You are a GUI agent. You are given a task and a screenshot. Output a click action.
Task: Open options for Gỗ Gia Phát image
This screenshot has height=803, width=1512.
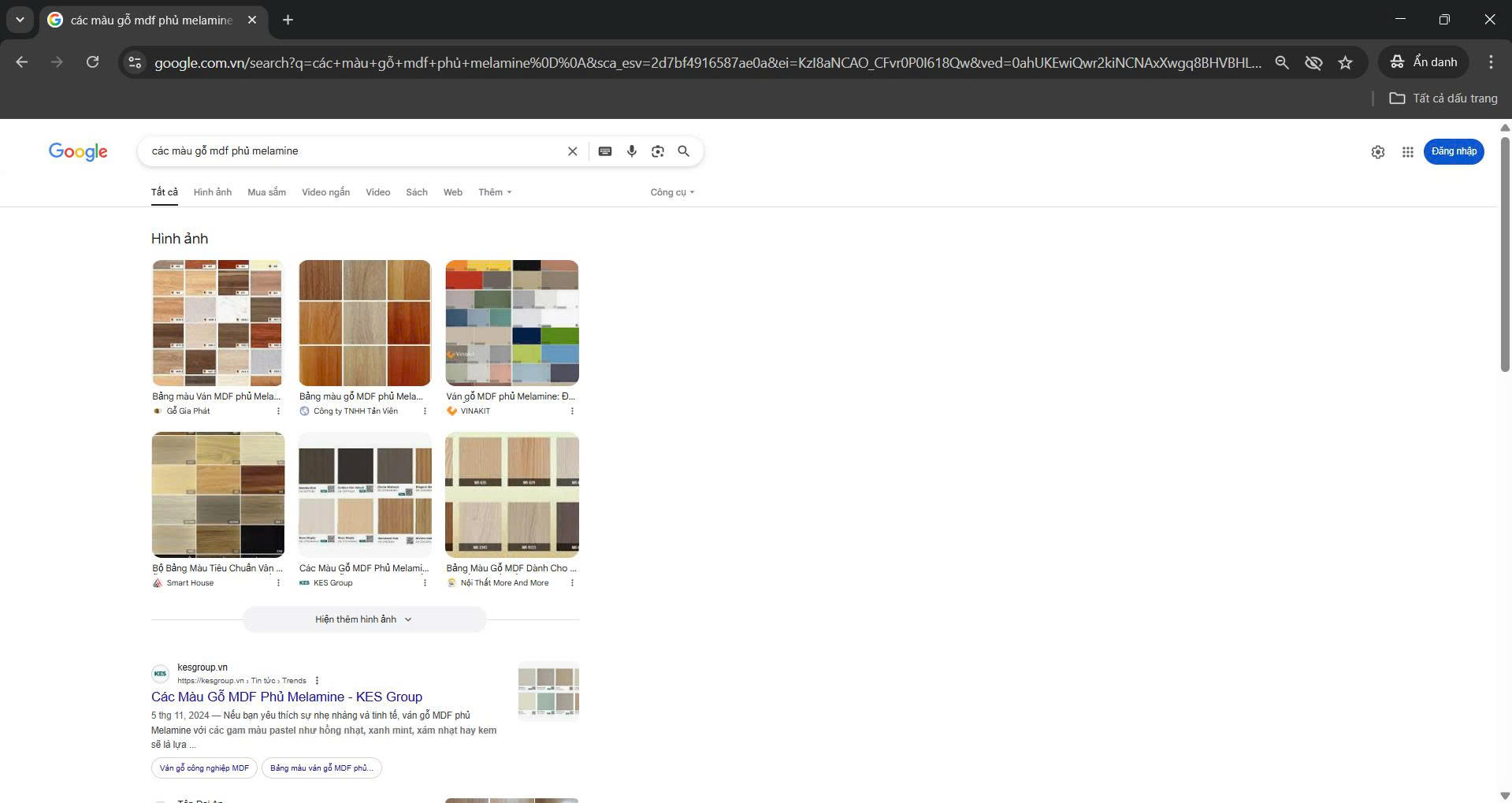[278, 411]
